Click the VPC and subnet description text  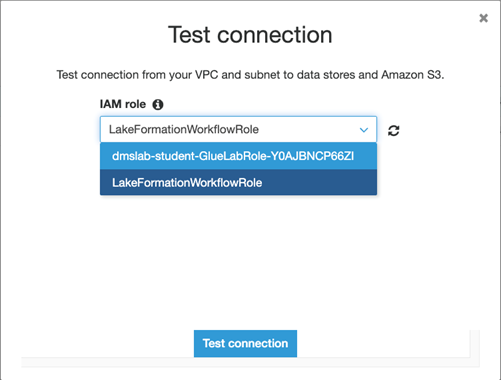point(250,75)
